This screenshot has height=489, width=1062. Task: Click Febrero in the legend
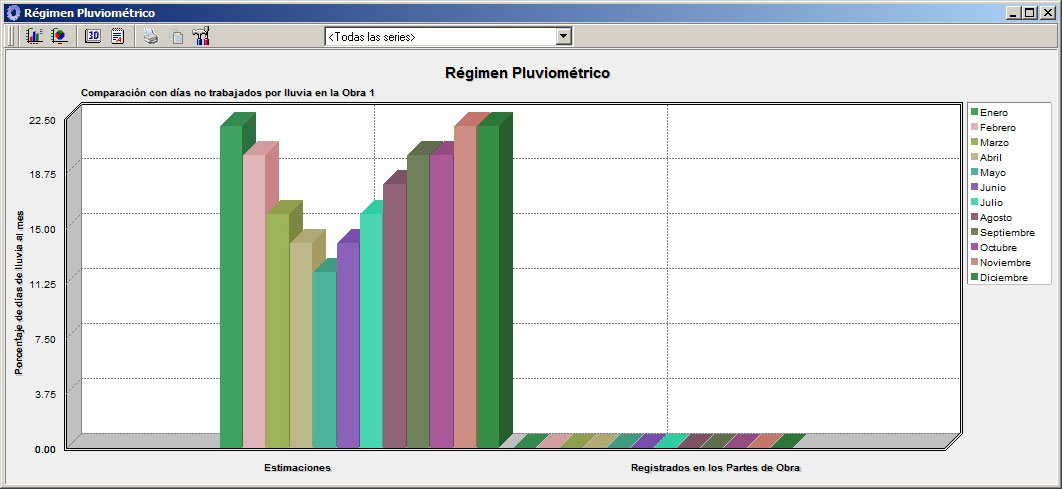[x=997, y=127]
